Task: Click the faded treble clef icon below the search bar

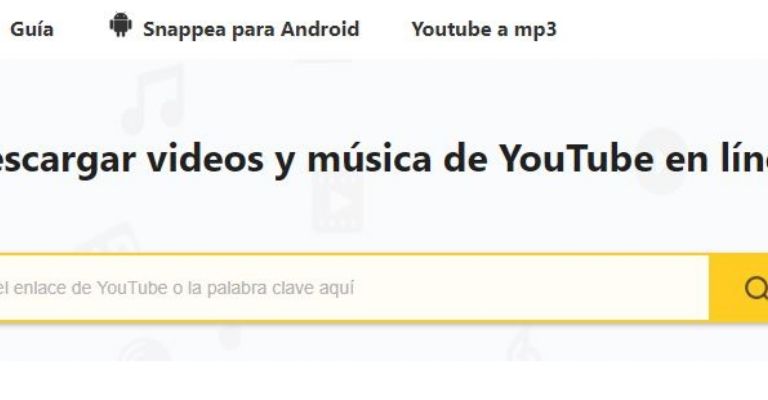Action: click(523, 343)
